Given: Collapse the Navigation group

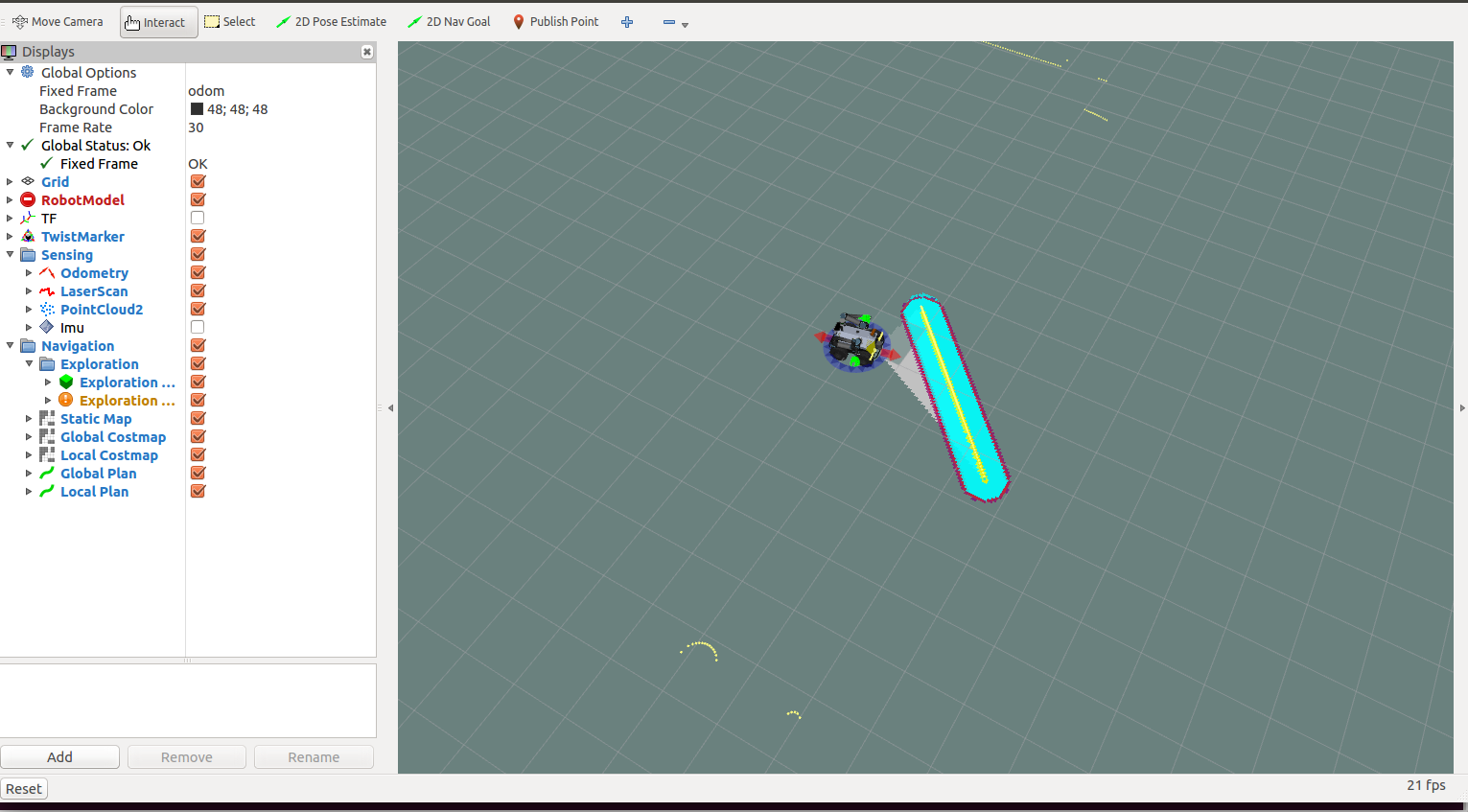Looking at the screenshot, I should tap(10, 345).
